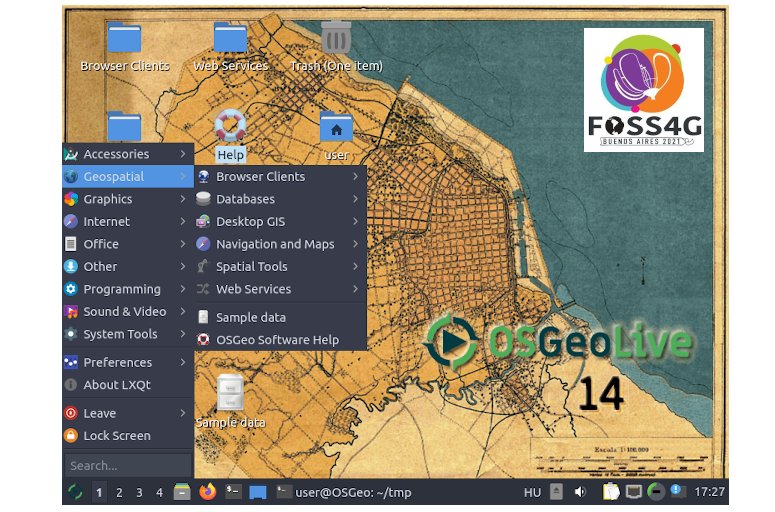The height and width of the screenshot is (512, 775).
Task: Switch to virtual desktop 3
Action: click(139, 492)
